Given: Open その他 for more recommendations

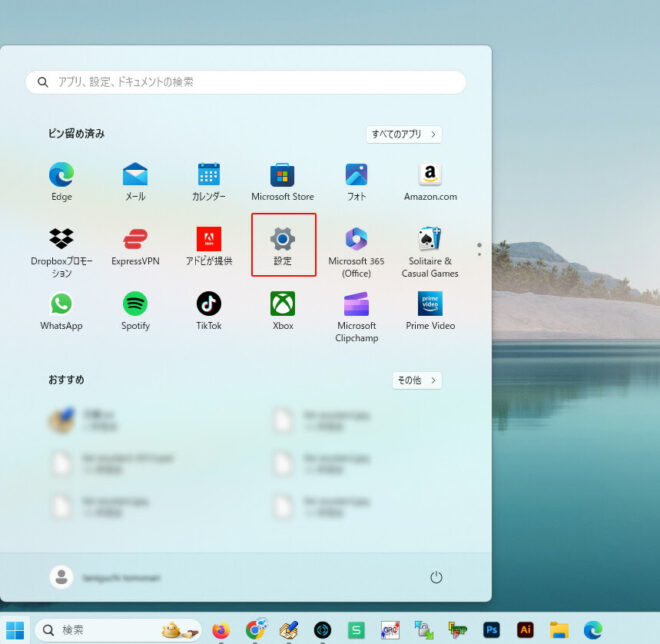Looking at the screenshot, I should click(417, 380).
